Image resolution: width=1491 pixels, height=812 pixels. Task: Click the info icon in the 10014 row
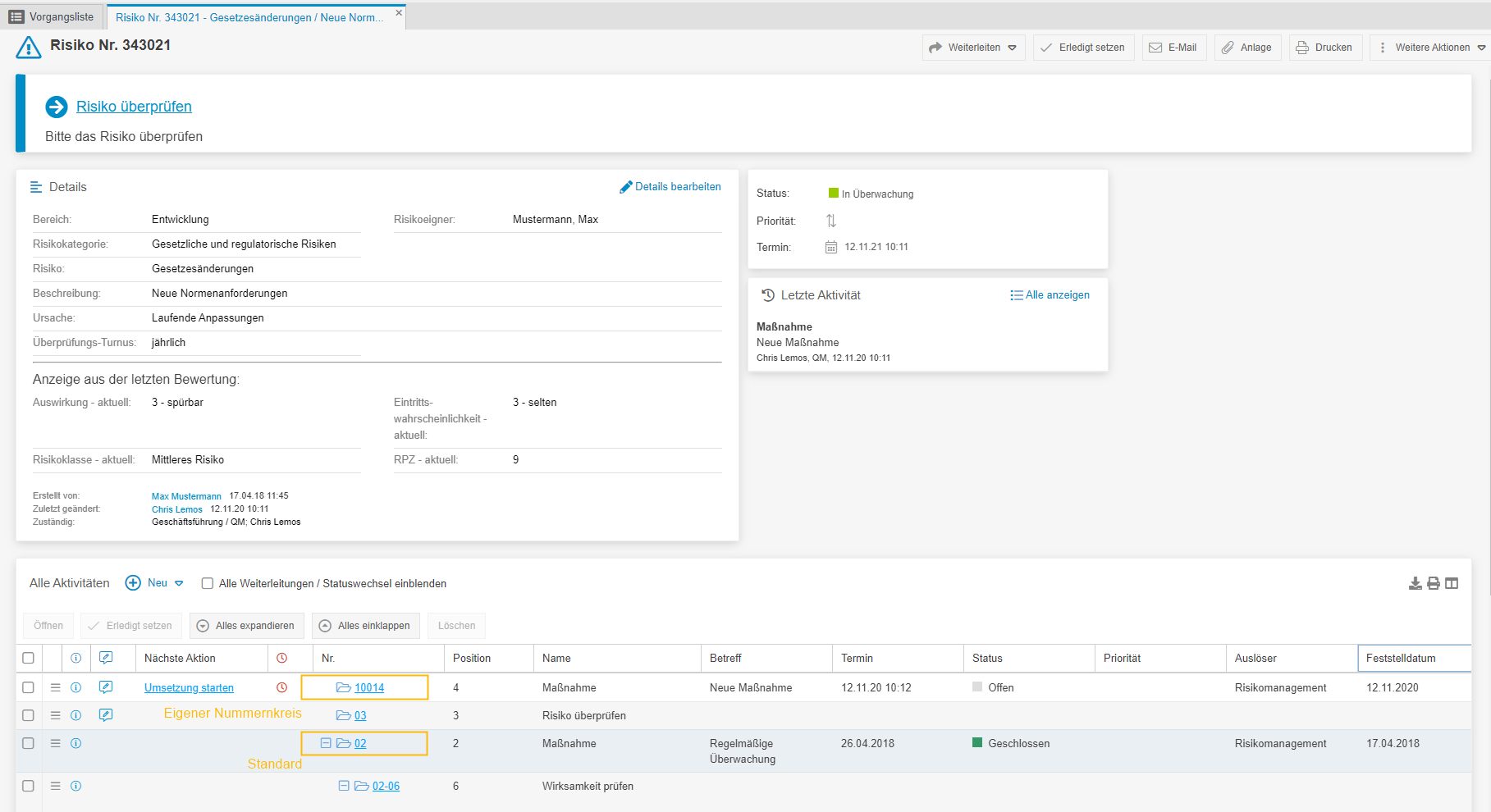click(75, 687)
